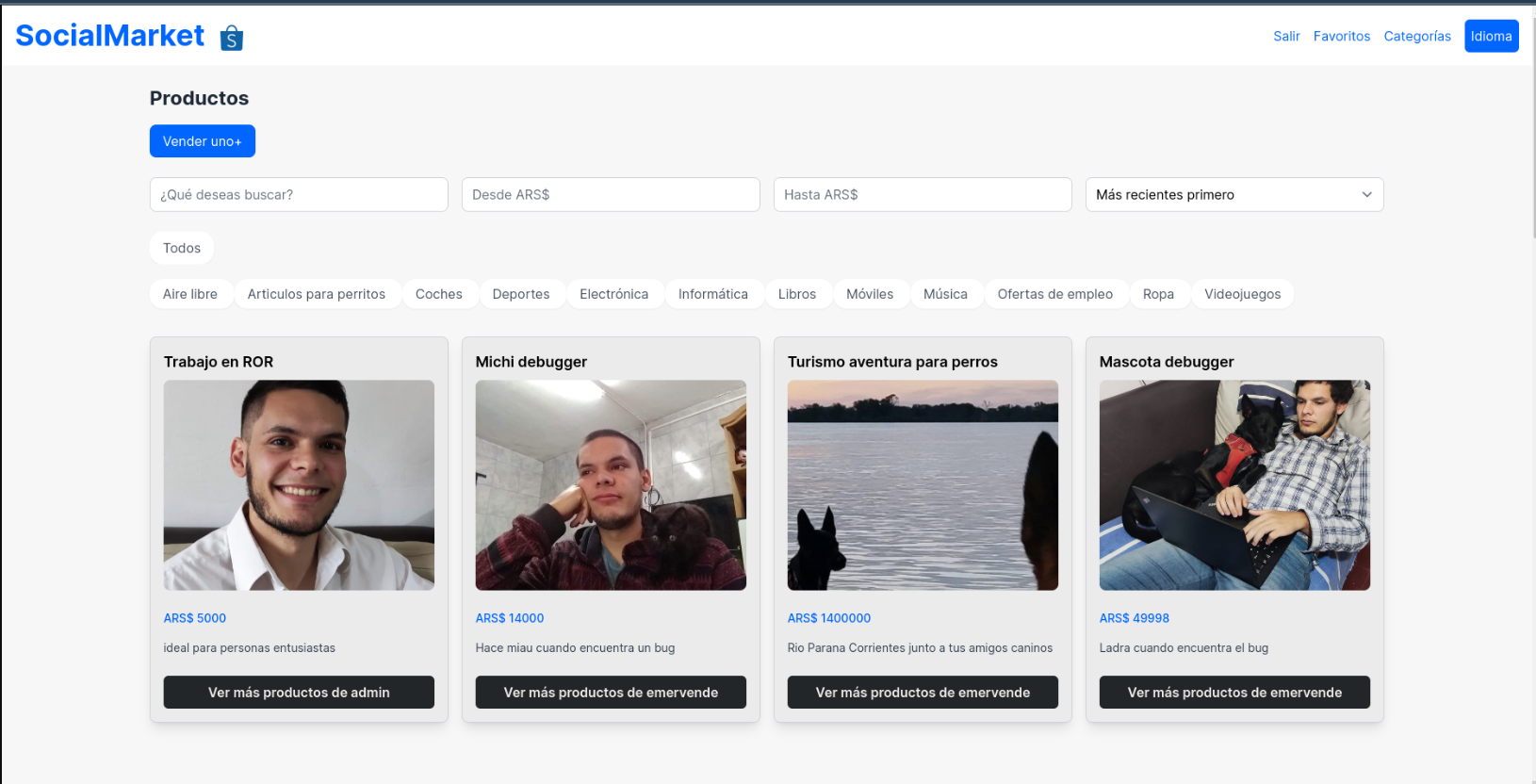The image size is (1536, 784).
Task: View more products from admin
Action: pos(299,693)
